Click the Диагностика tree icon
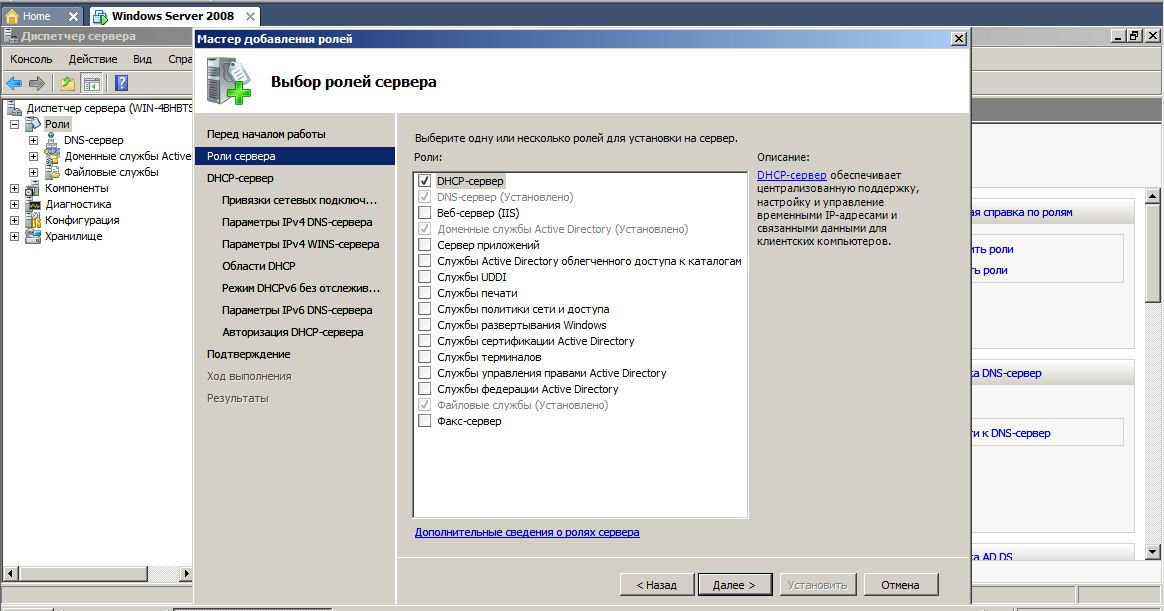Image resolution: width=1164 pixels, height=611 pixels. click(x=34, y=204)
